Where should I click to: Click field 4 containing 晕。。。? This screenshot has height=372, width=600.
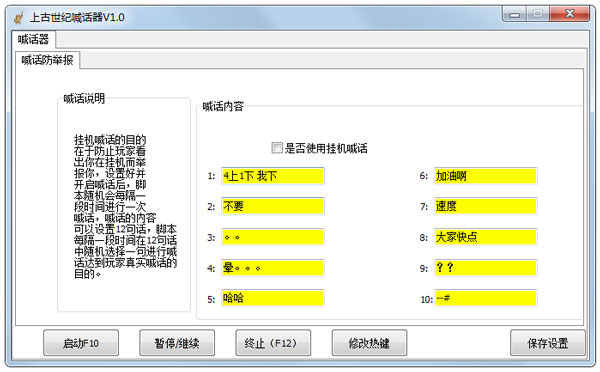coord(273,268)
